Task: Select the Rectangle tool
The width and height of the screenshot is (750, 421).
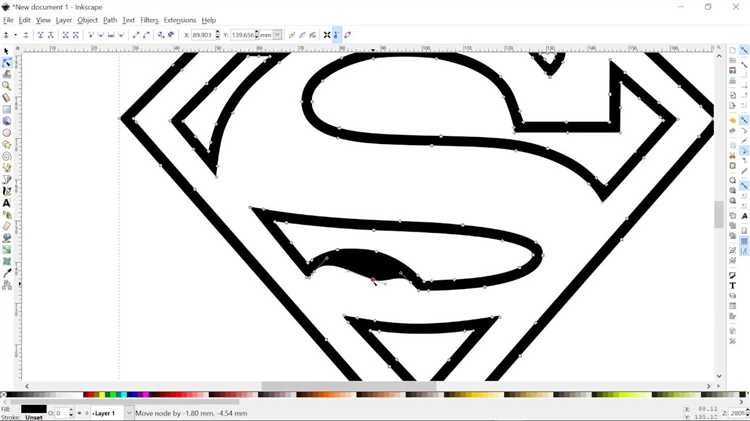Action: (x=6, y=110)
